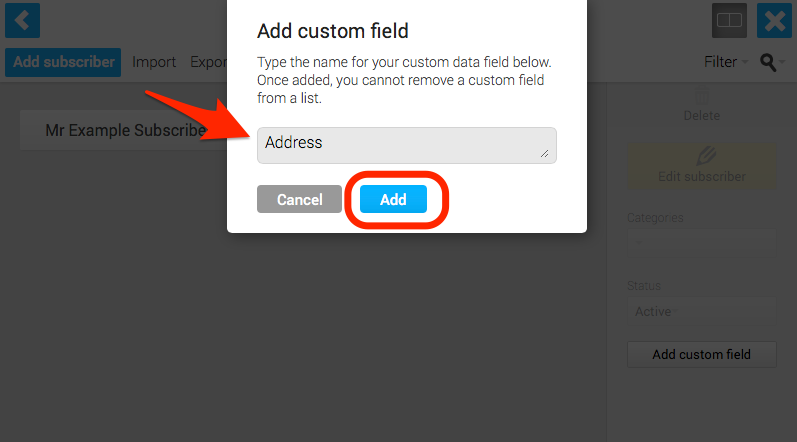Click the Address text field
This screenshot has height=442, width=797.
pos(407,145)
